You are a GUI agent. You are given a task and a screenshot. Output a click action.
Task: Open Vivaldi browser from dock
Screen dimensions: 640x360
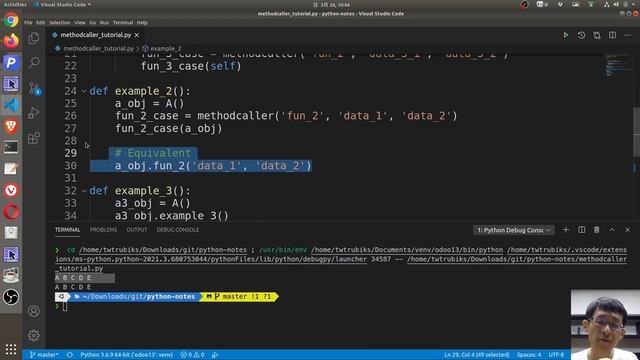pos(11,191)
